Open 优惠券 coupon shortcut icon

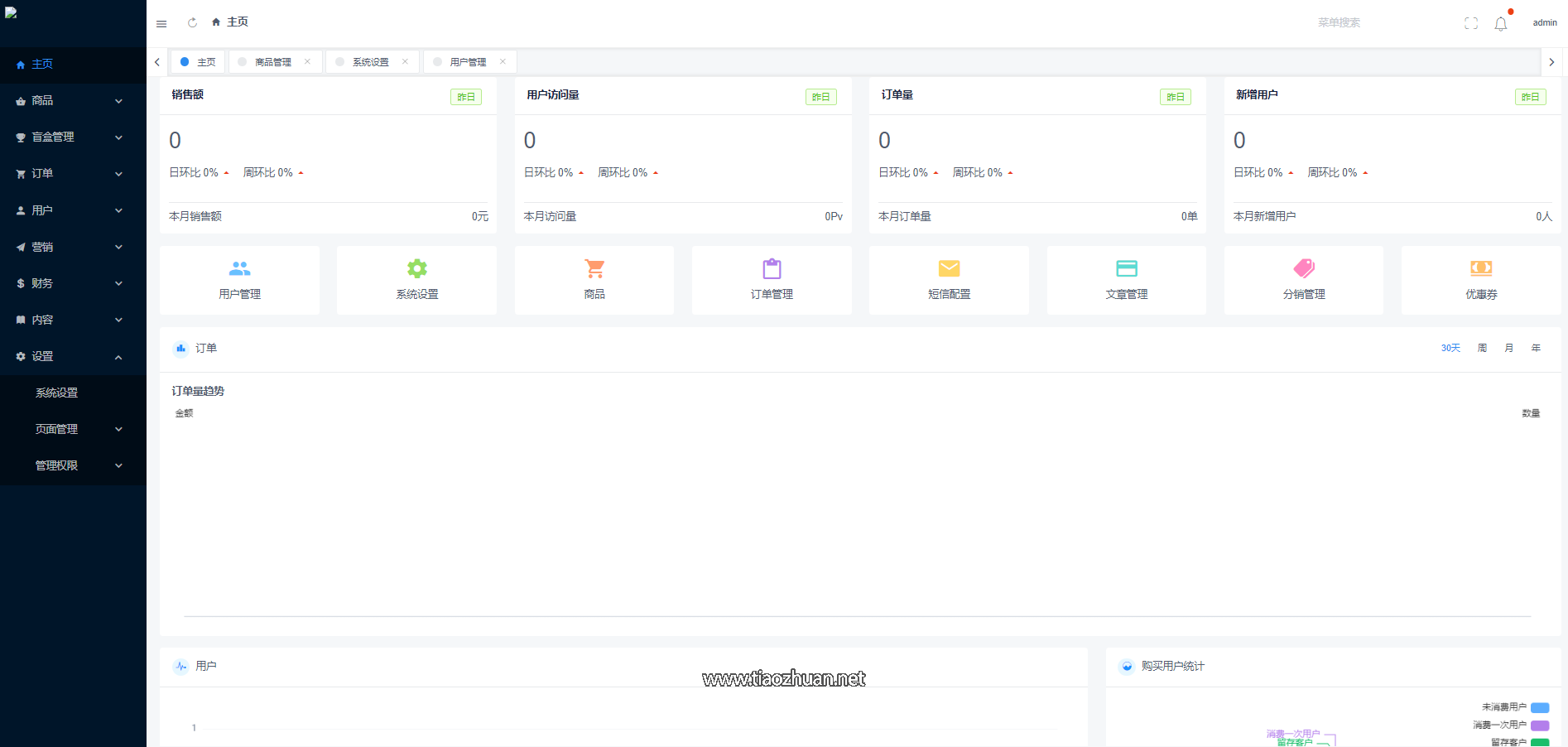click(1480, 268)
